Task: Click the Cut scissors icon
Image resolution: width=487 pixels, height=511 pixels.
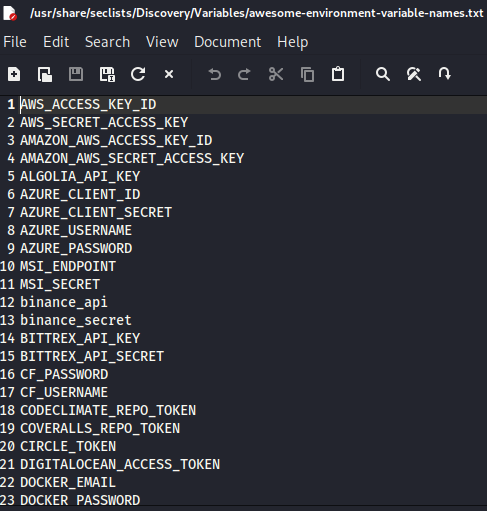Action: click(276, 74)
